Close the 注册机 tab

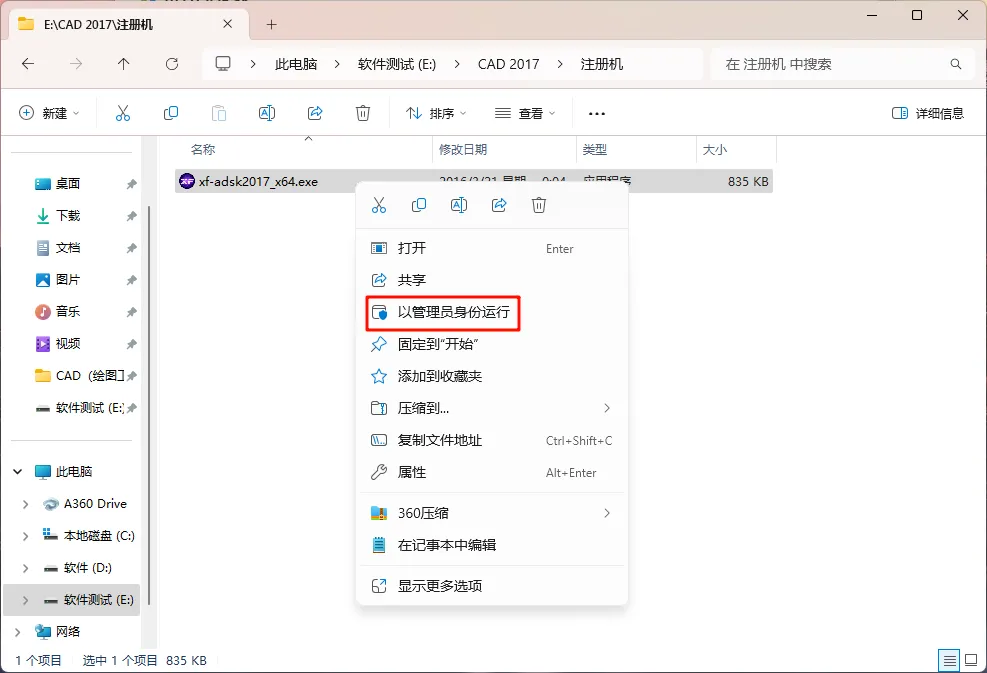(x=228, y=24)
